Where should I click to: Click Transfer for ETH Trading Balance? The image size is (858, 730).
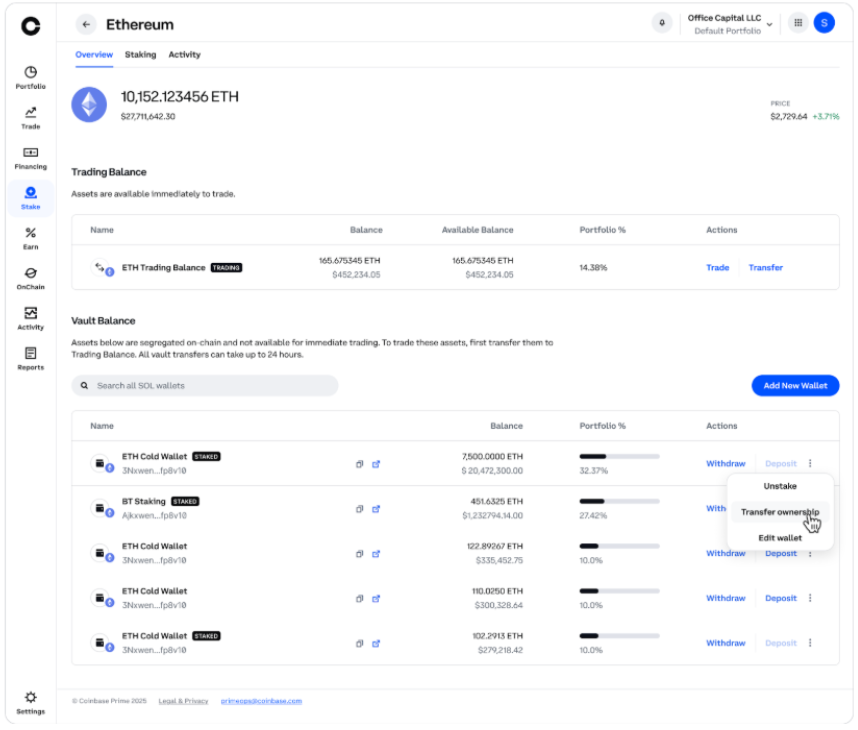tap(766, 268)
